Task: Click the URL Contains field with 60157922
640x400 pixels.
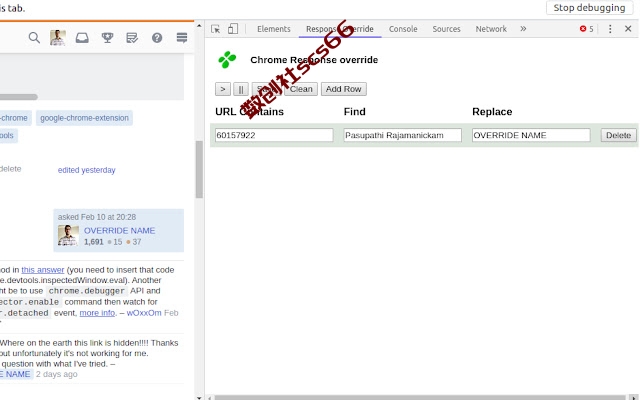Action: click(x=274, y=135)
